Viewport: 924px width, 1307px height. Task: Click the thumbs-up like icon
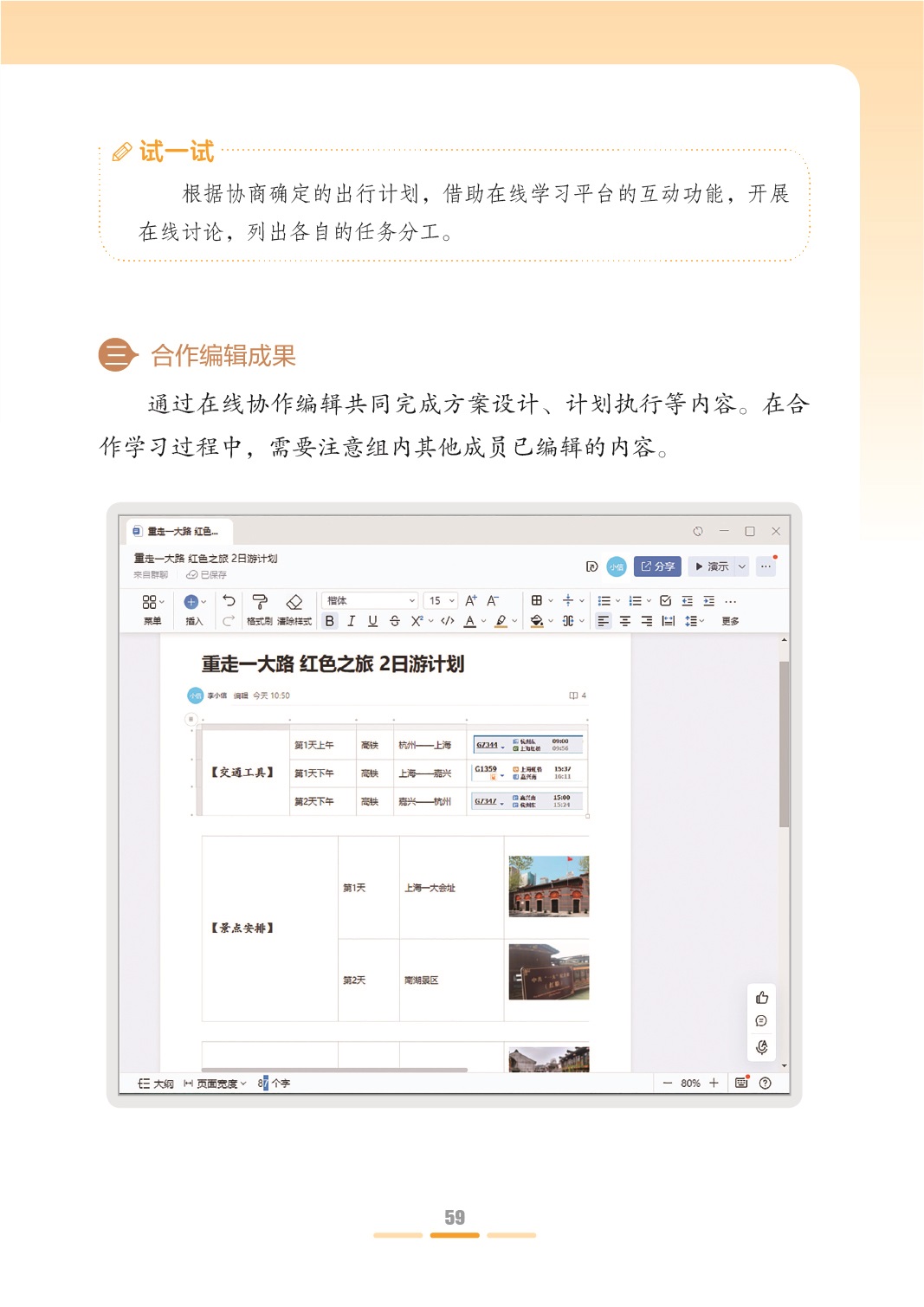click(761, 998)
